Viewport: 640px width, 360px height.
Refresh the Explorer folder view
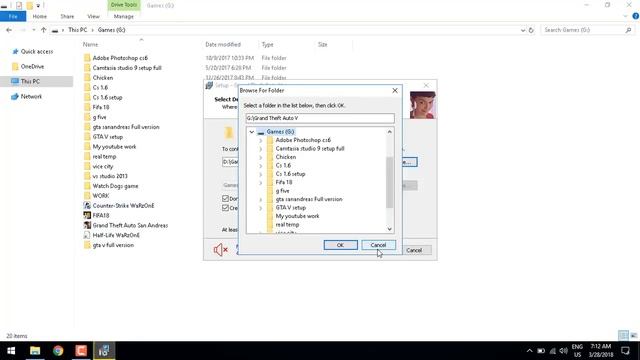(531, 30)
